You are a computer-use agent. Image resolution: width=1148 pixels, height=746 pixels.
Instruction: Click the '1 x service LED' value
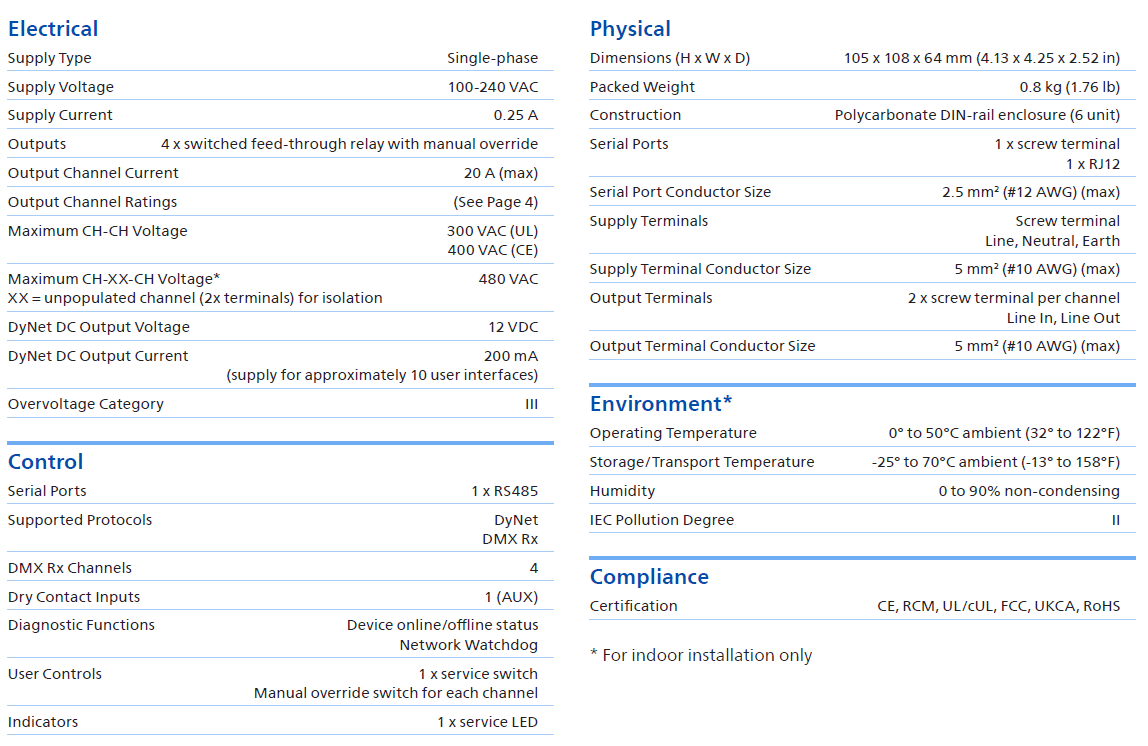coord(488,722)
